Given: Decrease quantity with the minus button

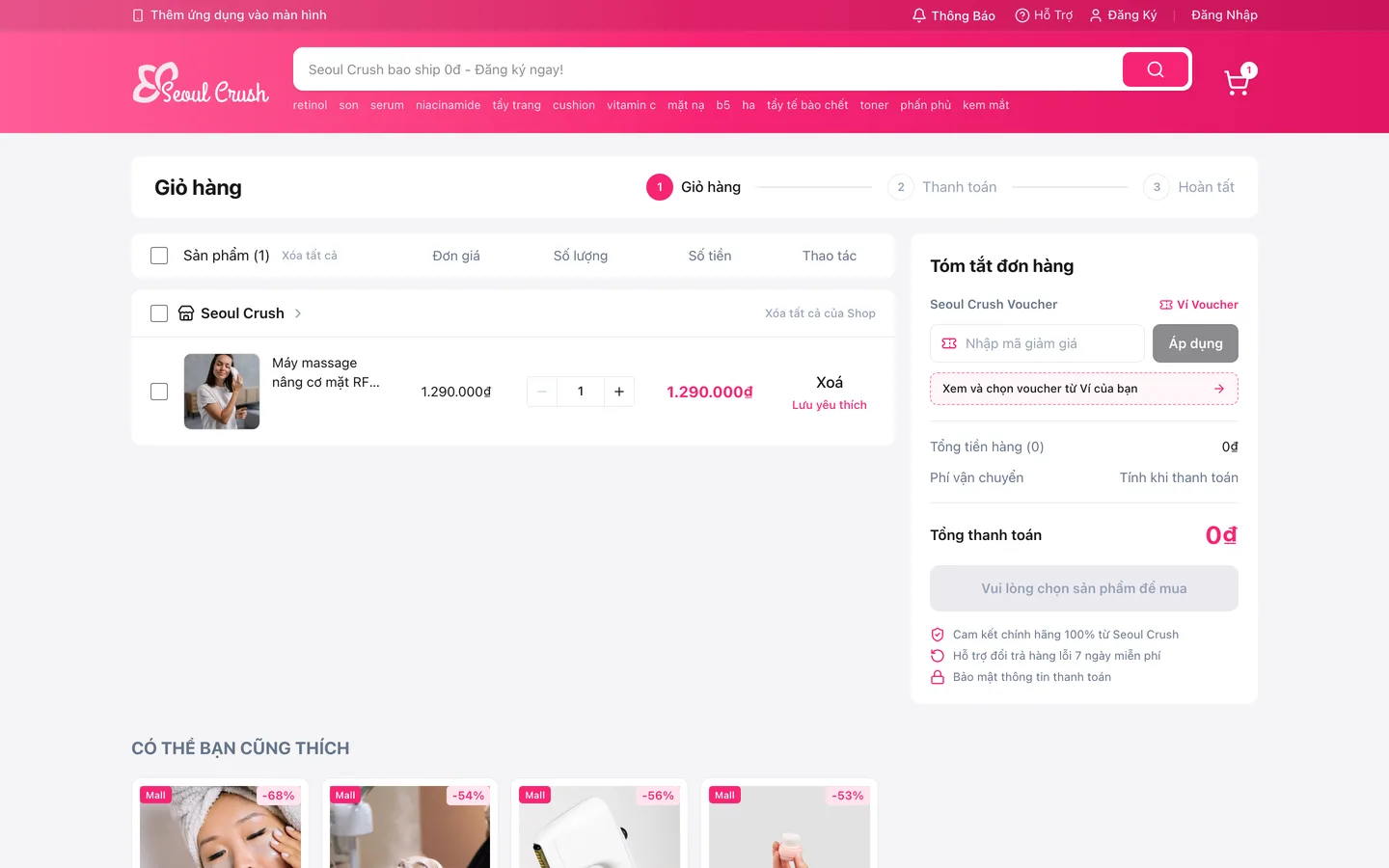Looking at the screenshot, I should click(x=542, y=392).
